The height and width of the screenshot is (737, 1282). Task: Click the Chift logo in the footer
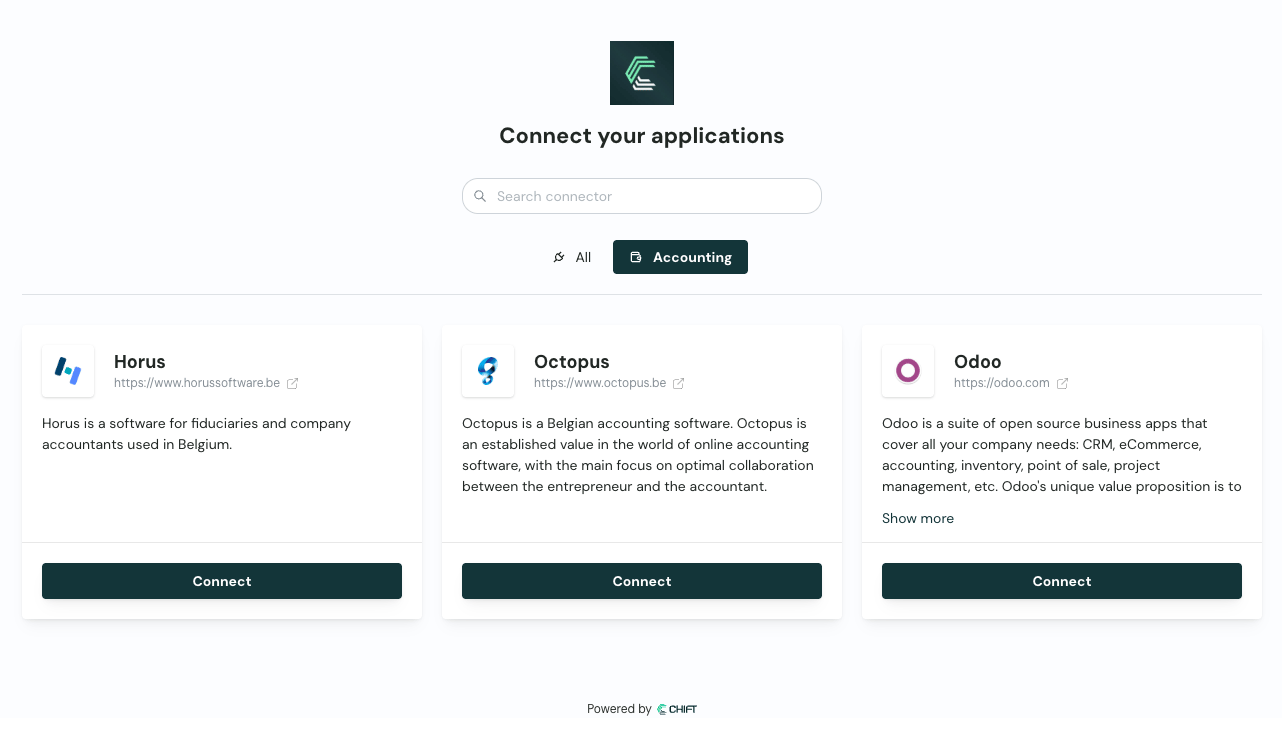coord(677,709)
